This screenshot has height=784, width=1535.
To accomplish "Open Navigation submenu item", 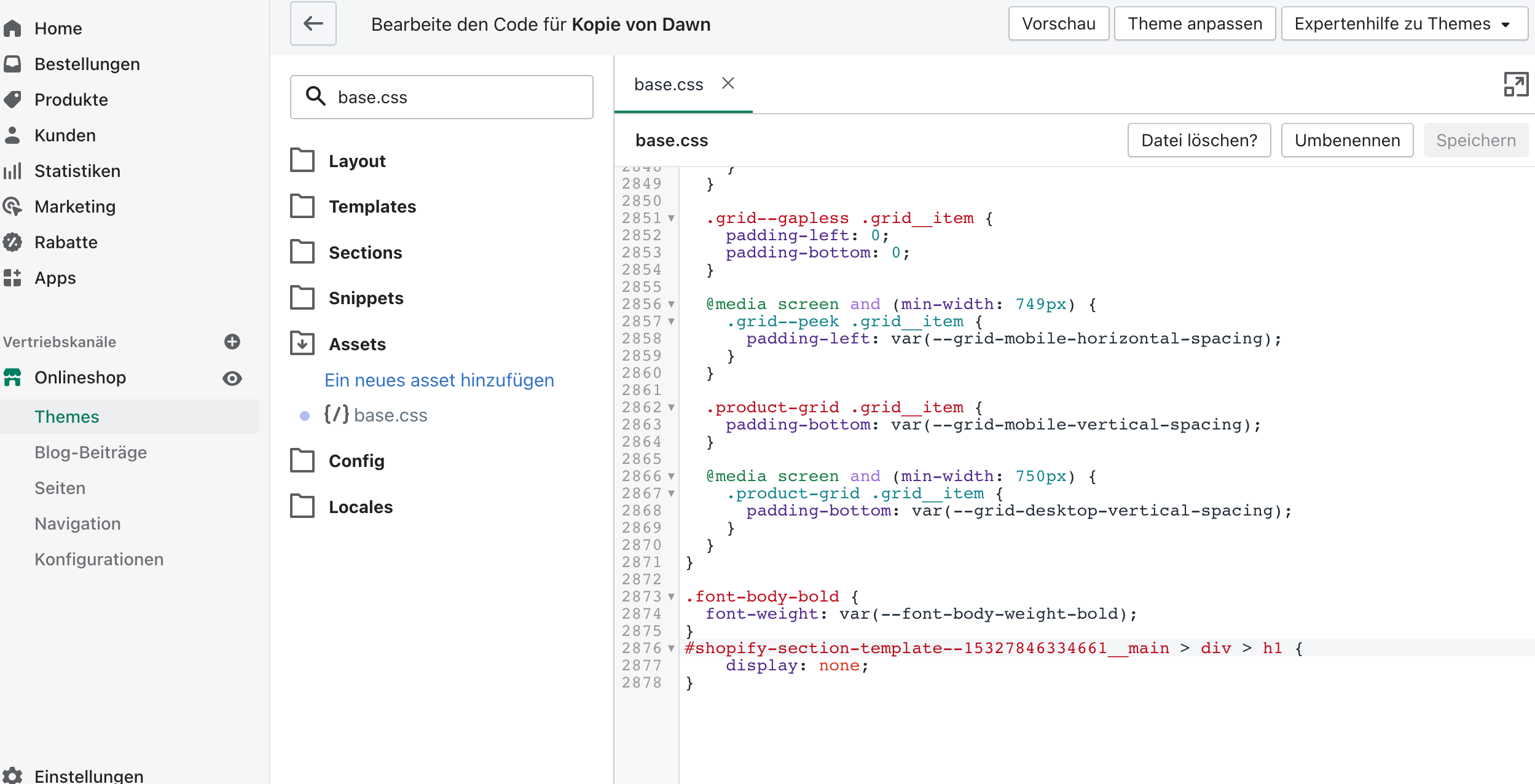I will (x=77, y=523).
